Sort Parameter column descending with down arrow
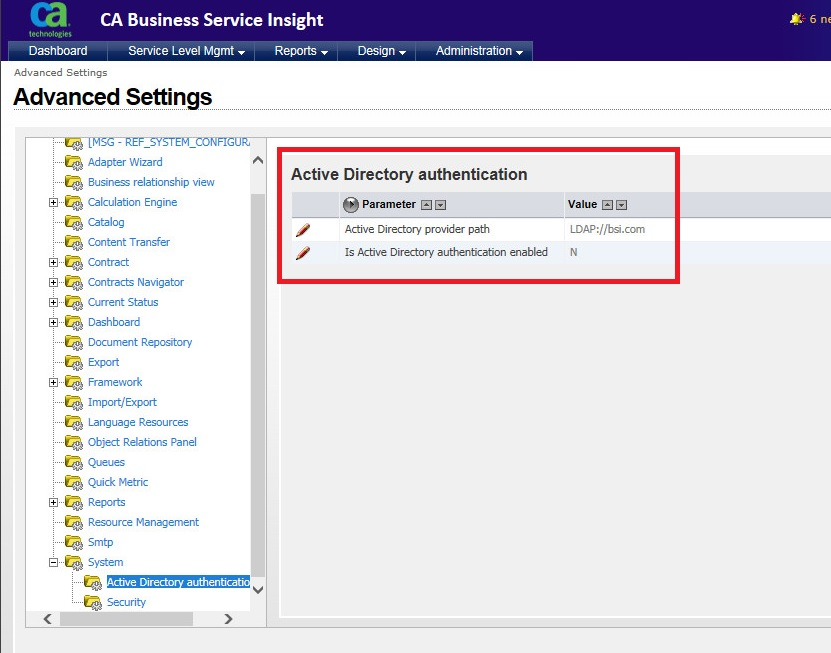The height and width of the screenshot is (653, 831). 440,205
